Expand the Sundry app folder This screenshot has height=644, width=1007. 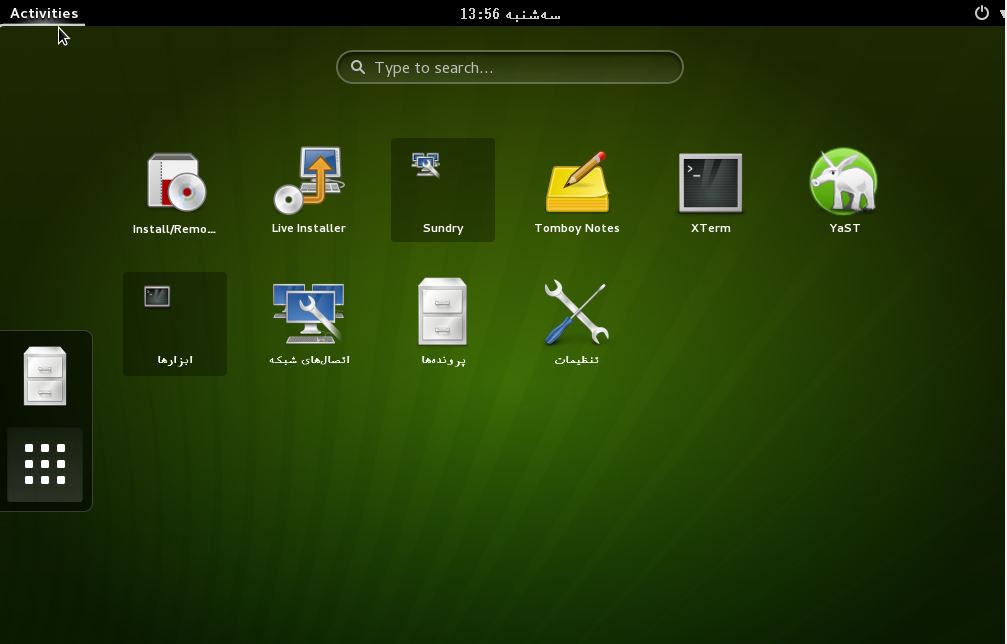pos(443,190)
